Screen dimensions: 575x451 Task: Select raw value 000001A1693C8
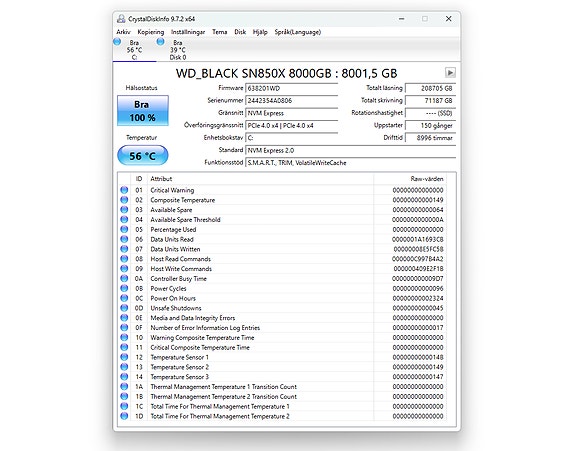point(418,239)
